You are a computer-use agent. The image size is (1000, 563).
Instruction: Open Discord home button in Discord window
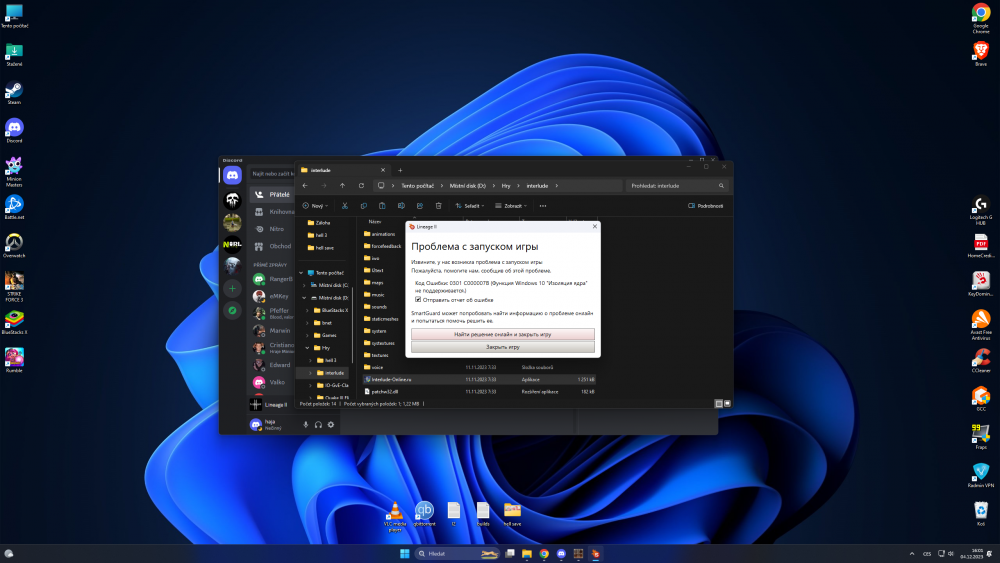[232, 175]
